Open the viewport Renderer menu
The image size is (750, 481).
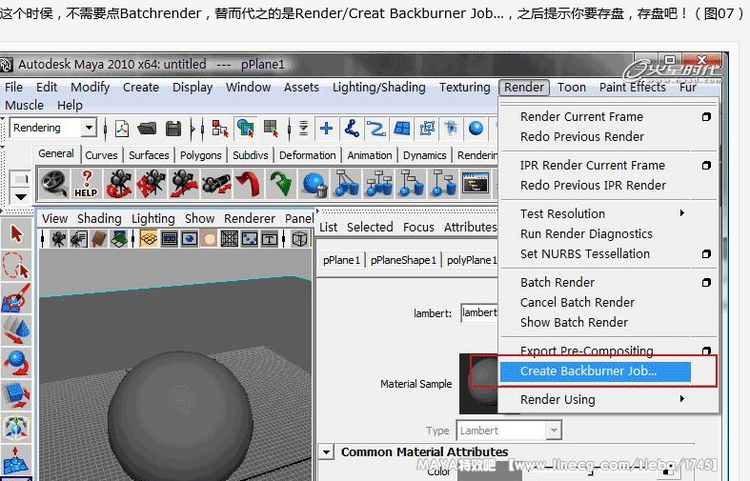pyautogui.click(x=250, y=219)
